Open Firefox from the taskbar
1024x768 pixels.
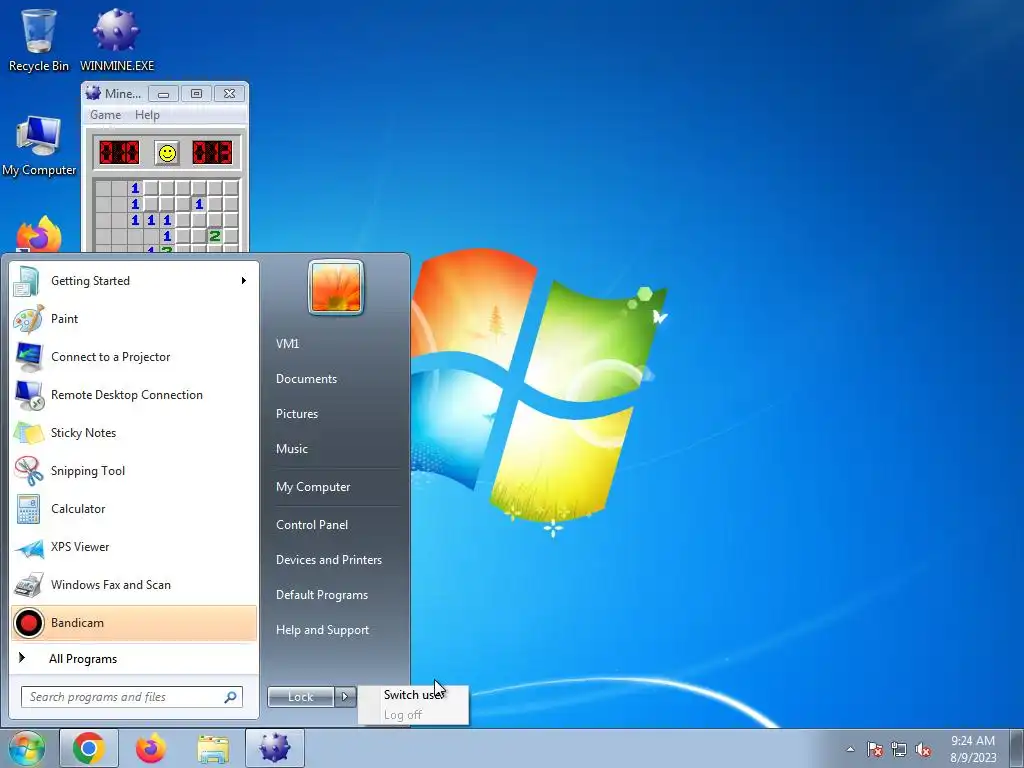pyautogui.click(x=151, y=748)
